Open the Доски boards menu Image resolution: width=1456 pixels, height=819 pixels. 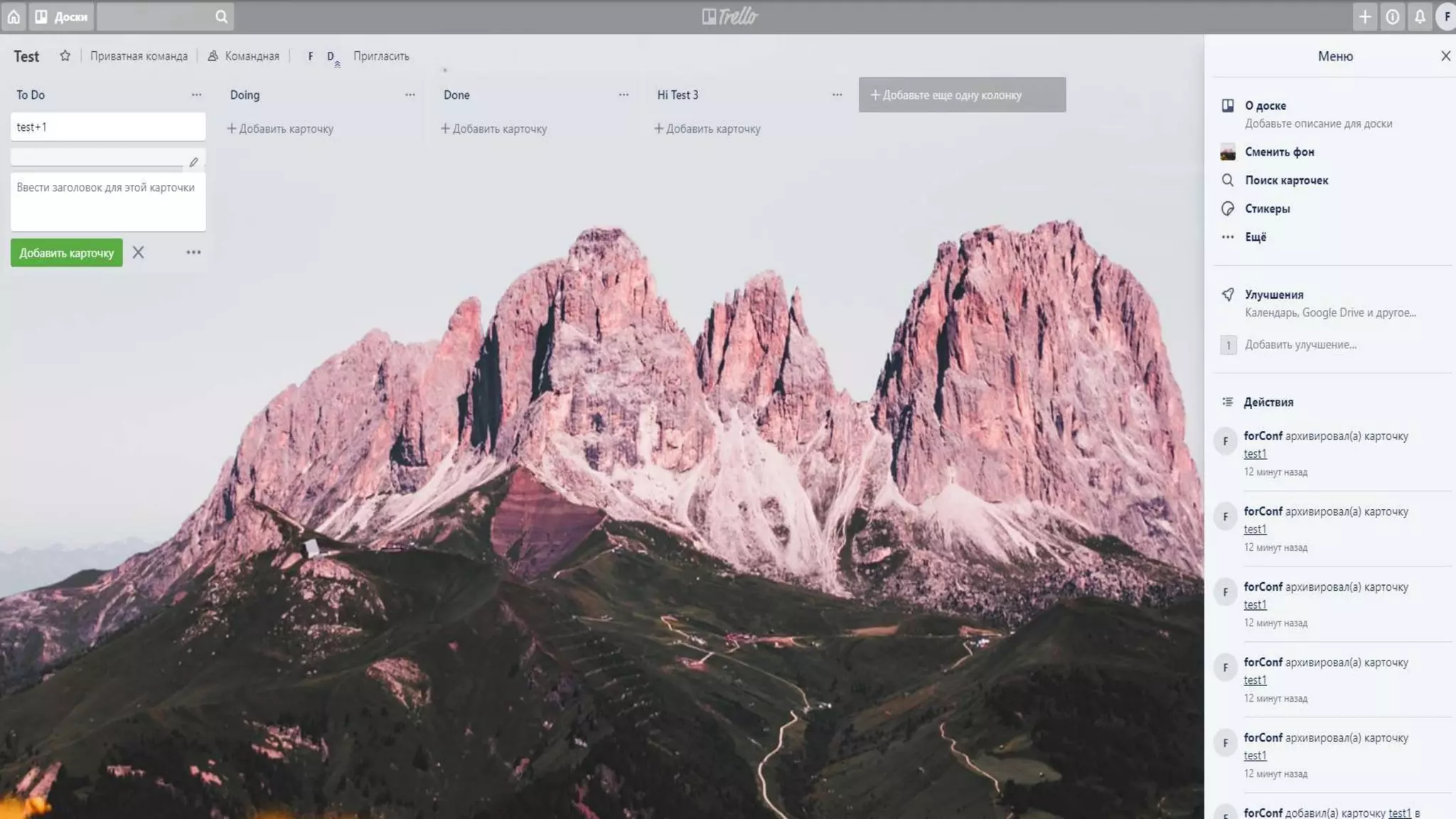click(61, 16)
